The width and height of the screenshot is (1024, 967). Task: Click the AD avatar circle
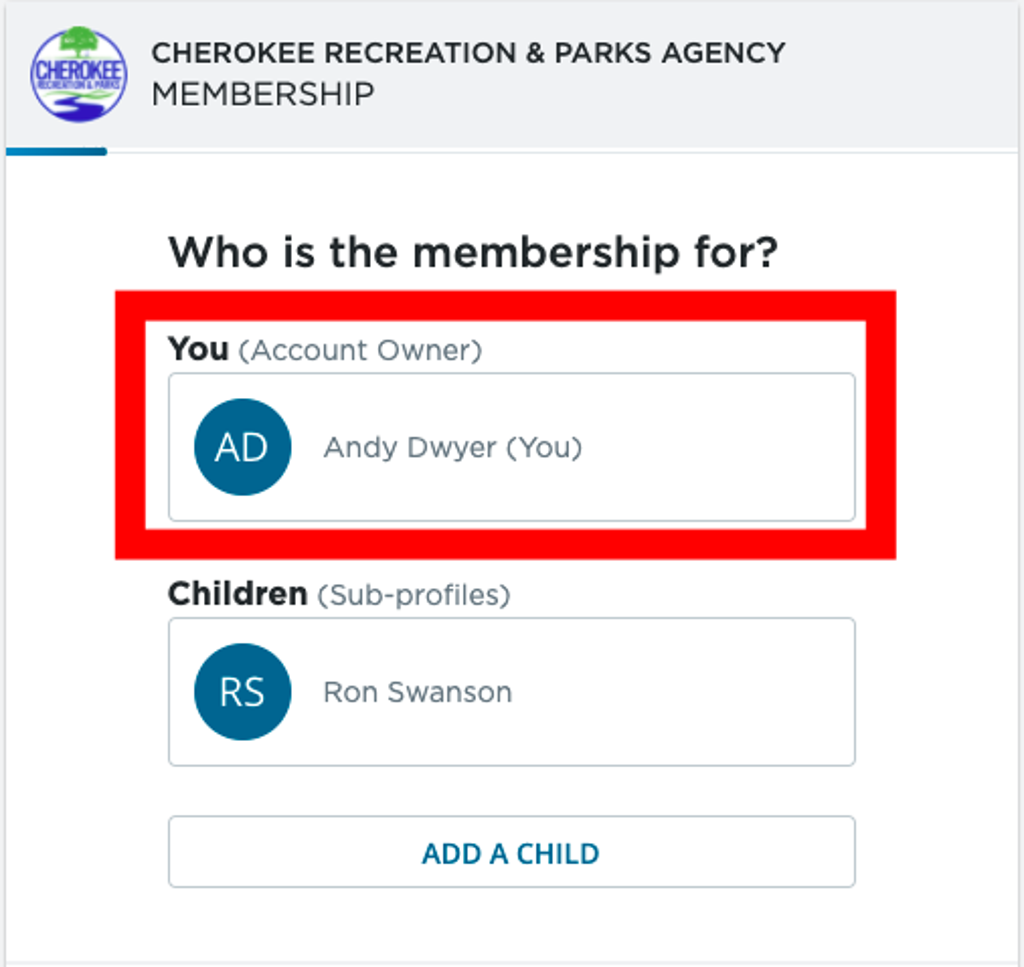point(243,447)
